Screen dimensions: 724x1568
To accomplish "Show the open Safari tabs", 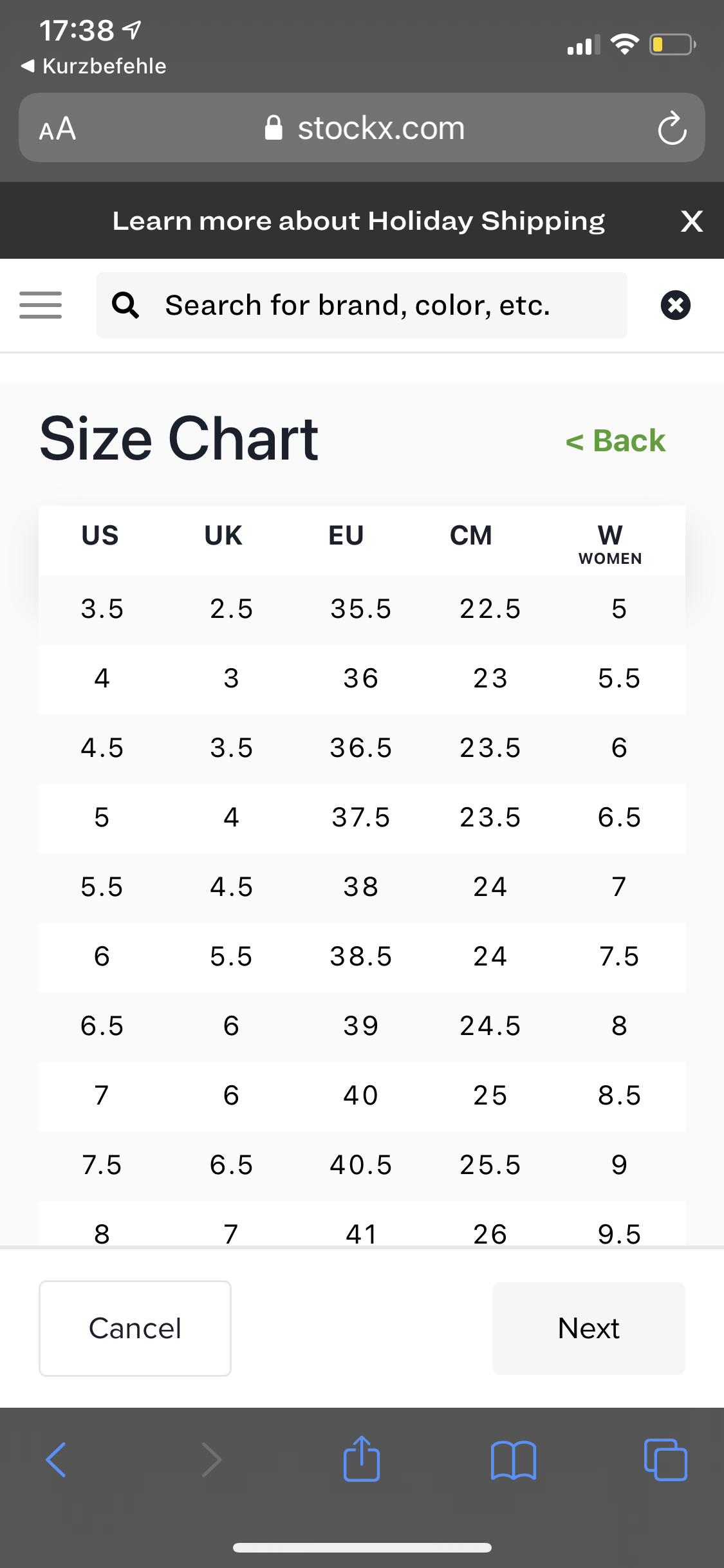I will coord(665,1459).
